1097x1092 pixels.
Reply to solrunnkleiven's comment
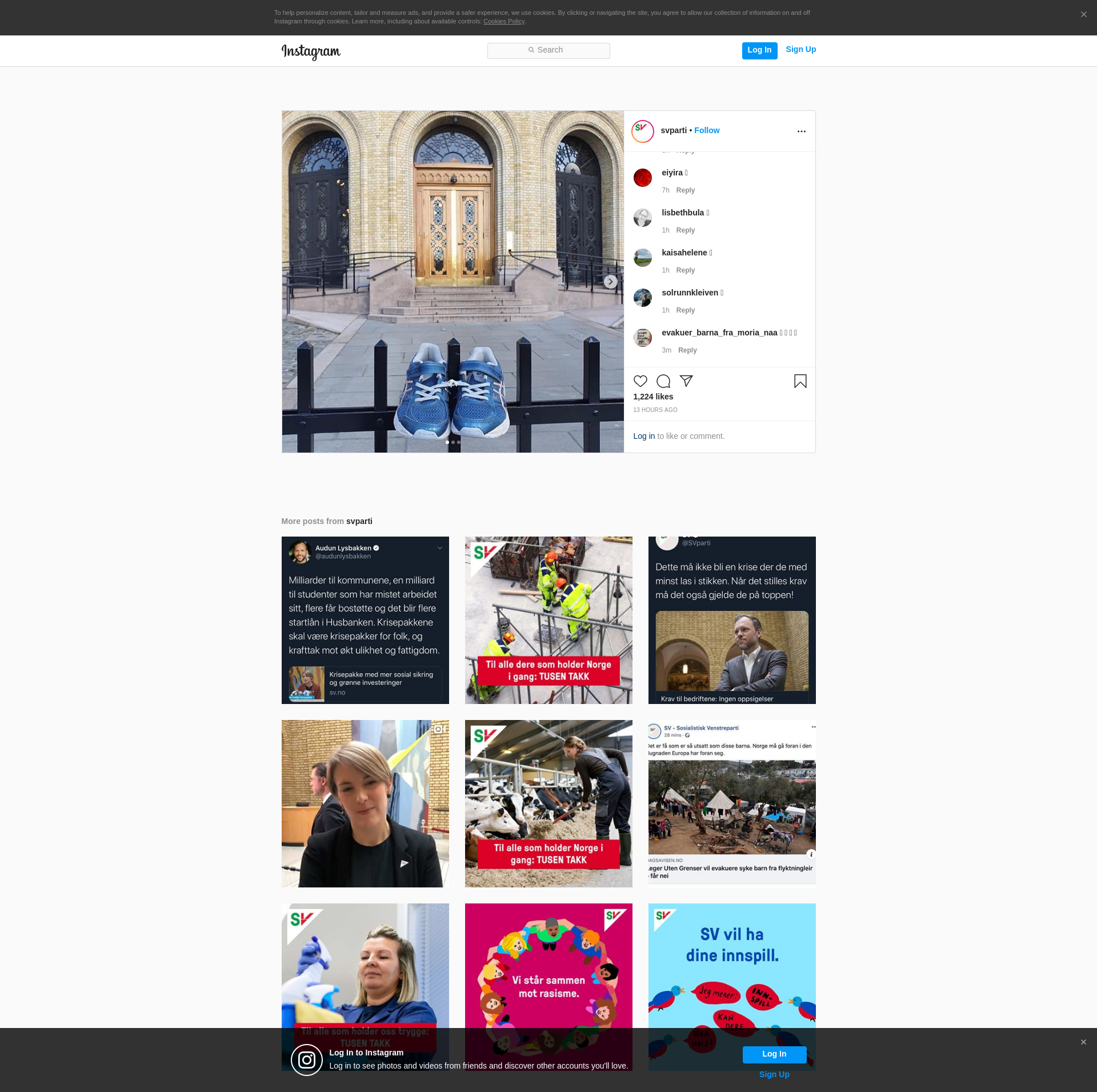pyautogui.click(x=686, y=310)
